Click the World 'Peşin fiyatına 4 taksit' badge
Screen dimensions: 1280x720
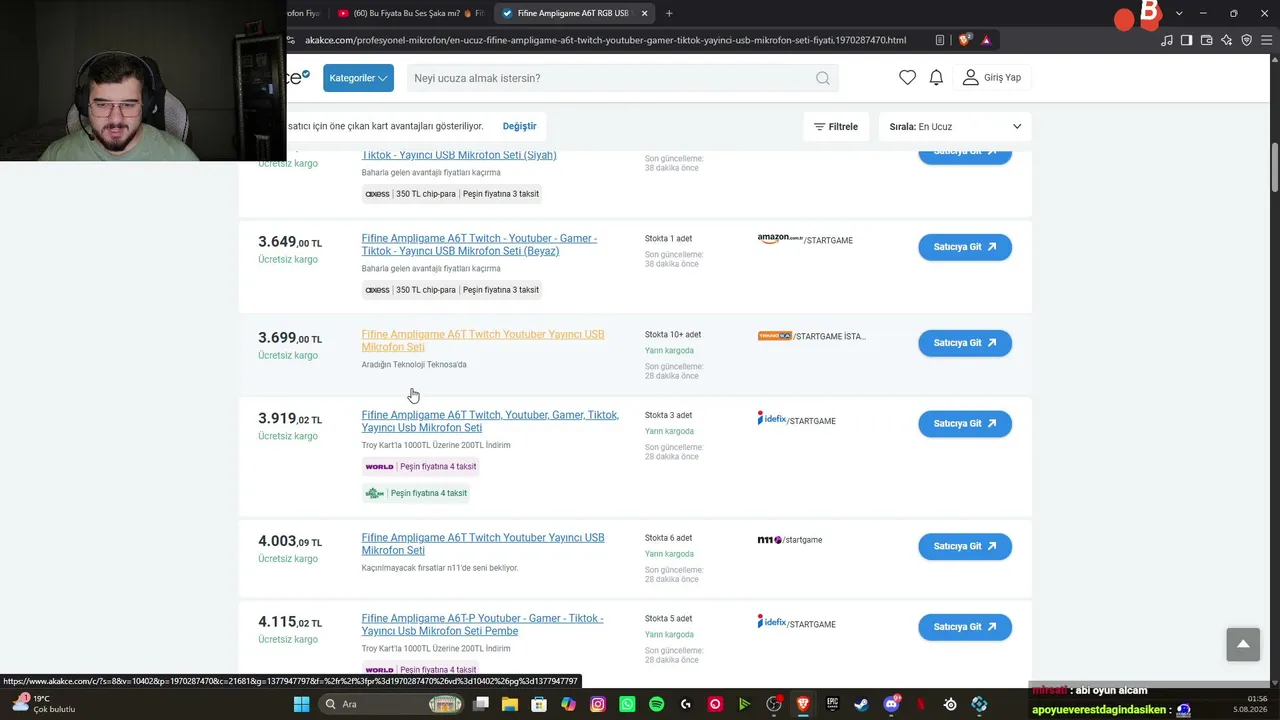click(421, 466)
